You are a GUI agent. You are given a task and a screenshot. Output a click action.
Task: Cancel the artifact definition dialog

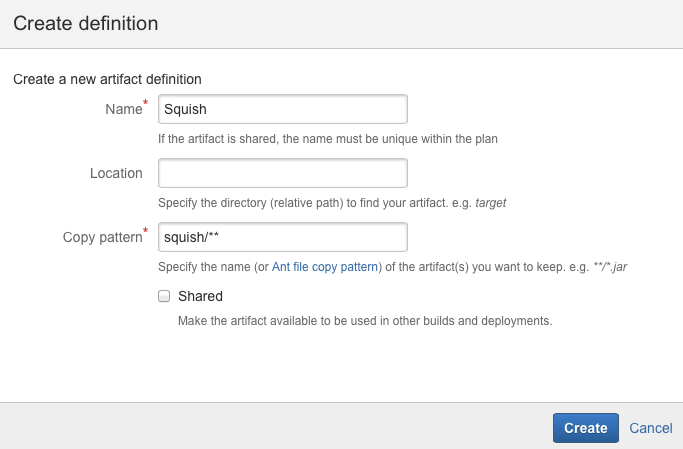650,428
